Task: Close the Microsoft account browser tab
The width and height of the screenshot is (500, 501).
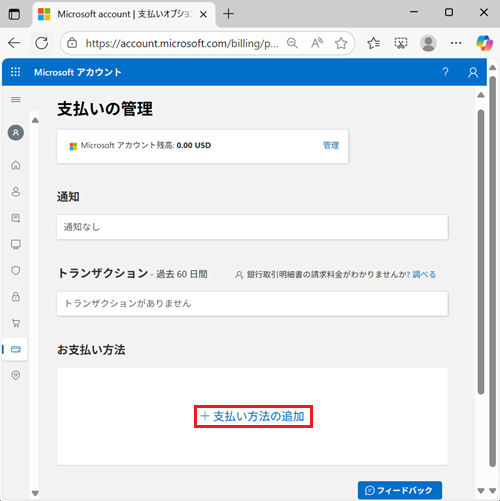Action: coord(203,14)
